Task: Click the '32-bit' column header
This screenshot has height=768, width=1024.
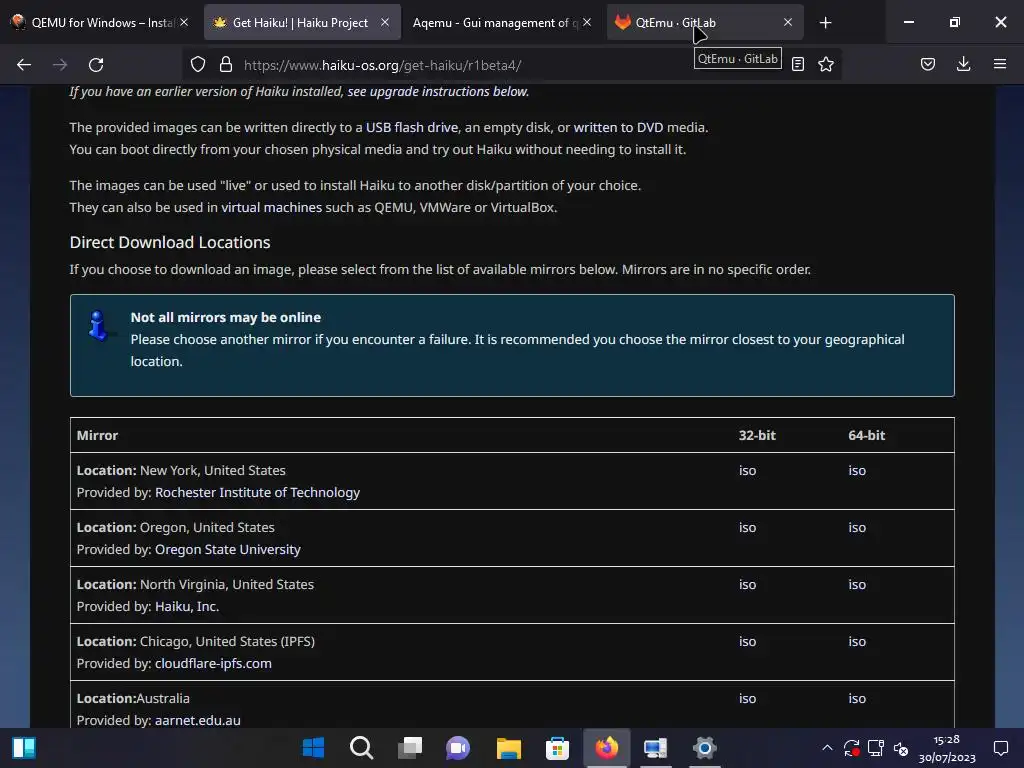Action: (x=757, y=435)
